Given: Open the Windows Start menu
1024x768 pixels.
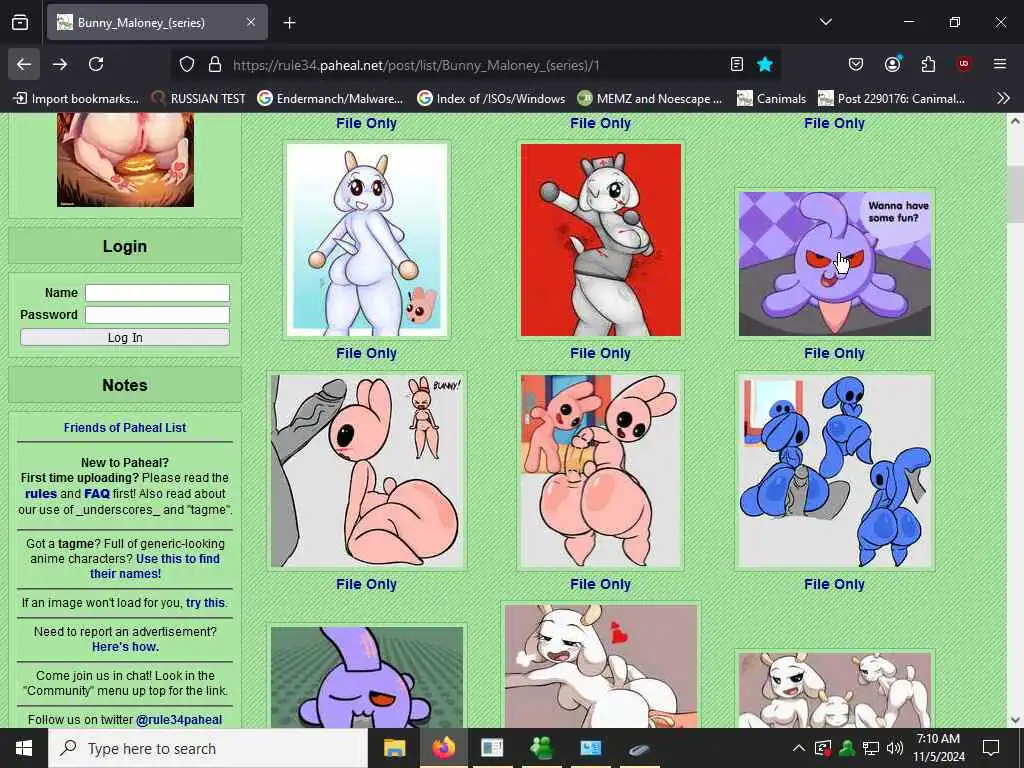Looking at the screenshot, I should (24, 748).
